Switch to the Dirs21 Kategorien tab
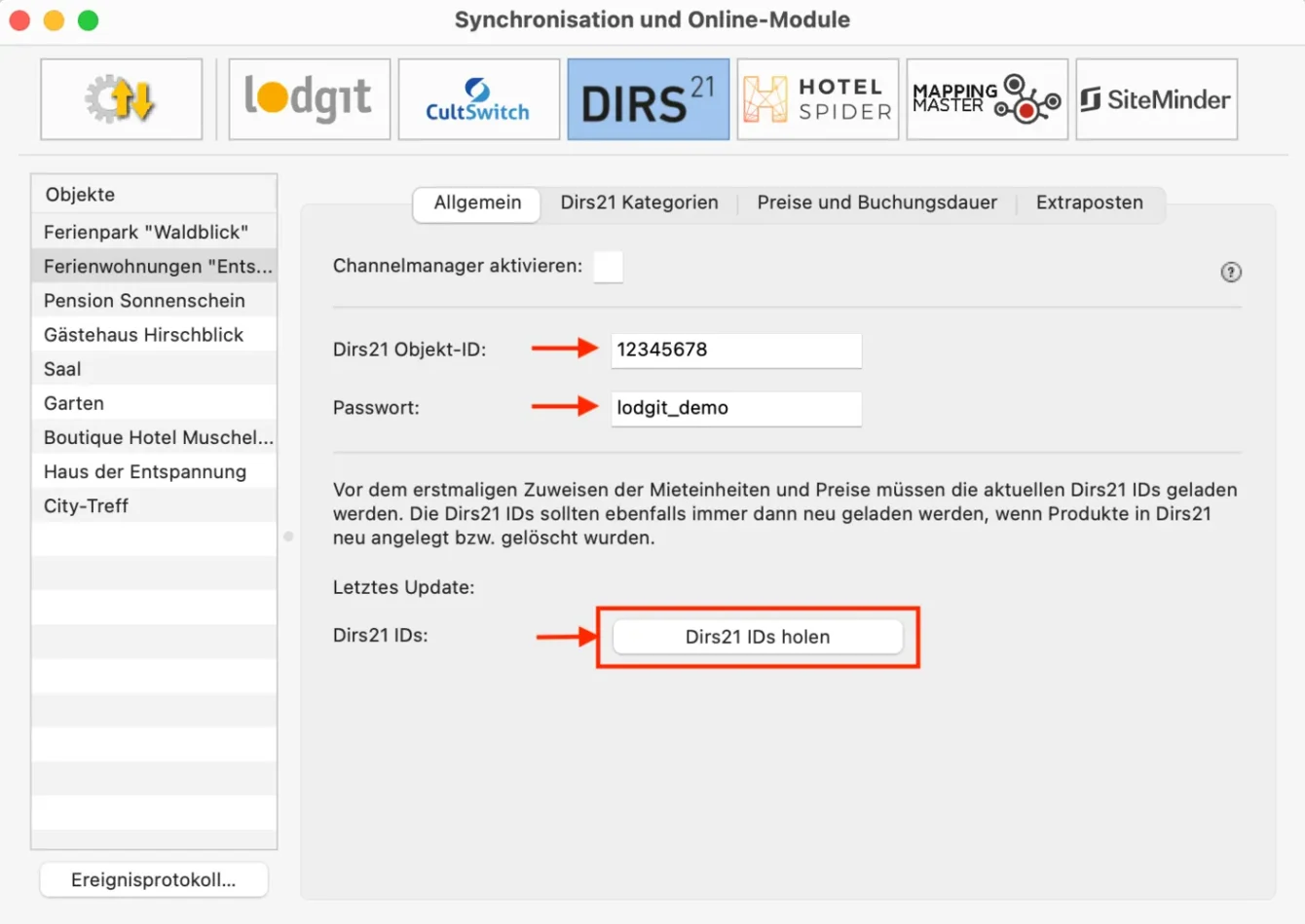 click(x=639, y=203)
